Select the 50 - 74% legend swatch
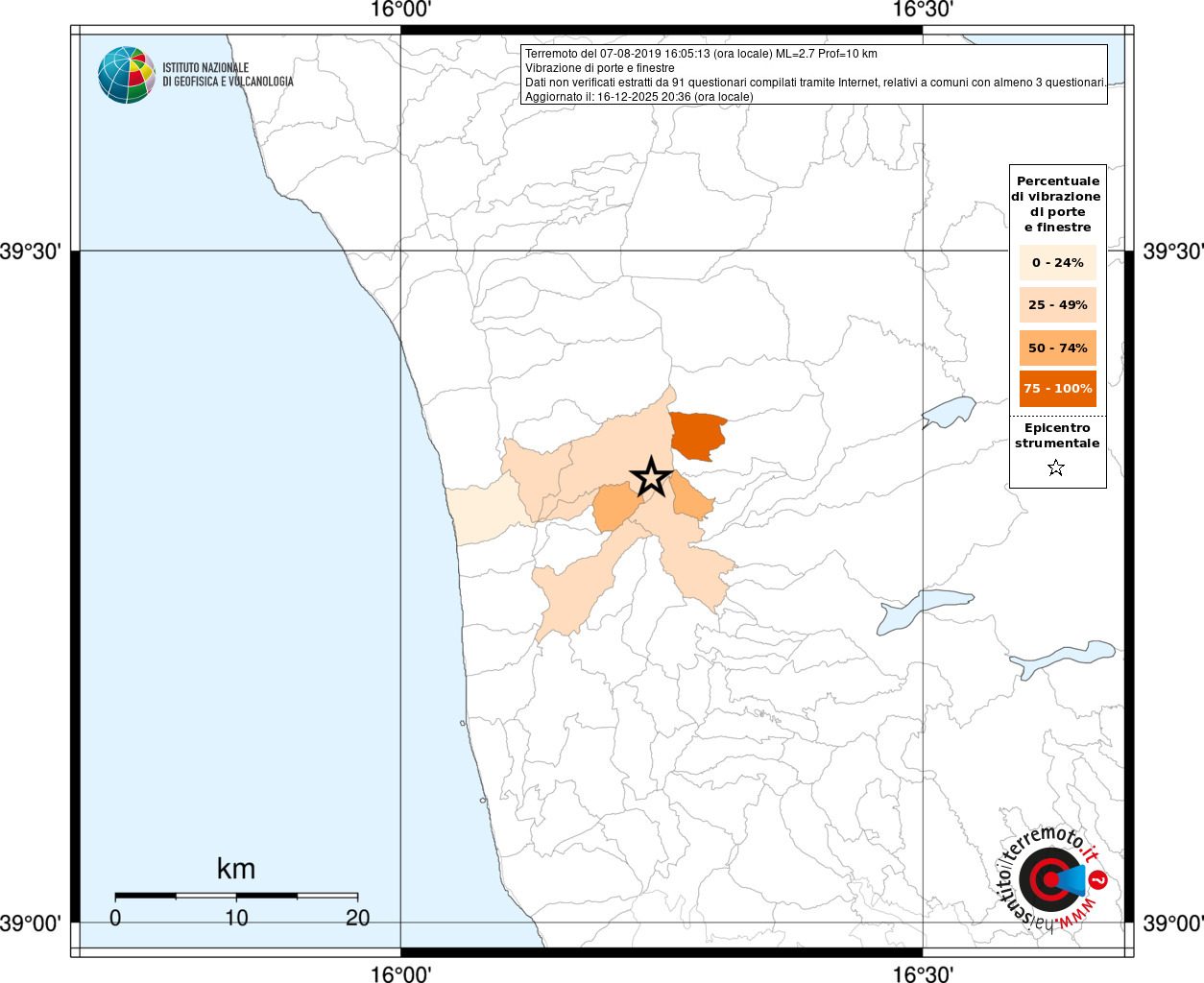Image resolution: width=1204 pixels, height=983 pixels. (1057, 348)
